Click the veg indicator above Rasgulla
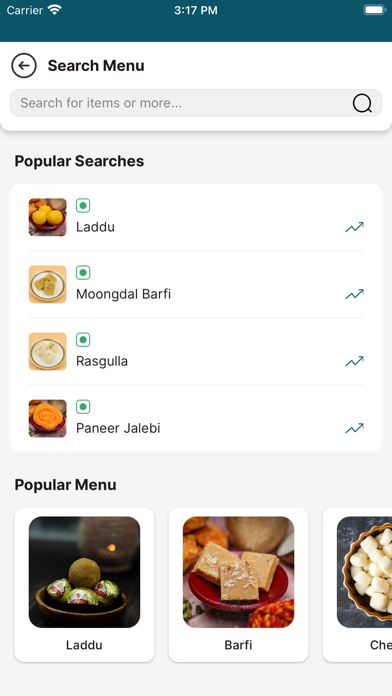Image resolution: width=392 pixels, height=696 pixels. 83,340
